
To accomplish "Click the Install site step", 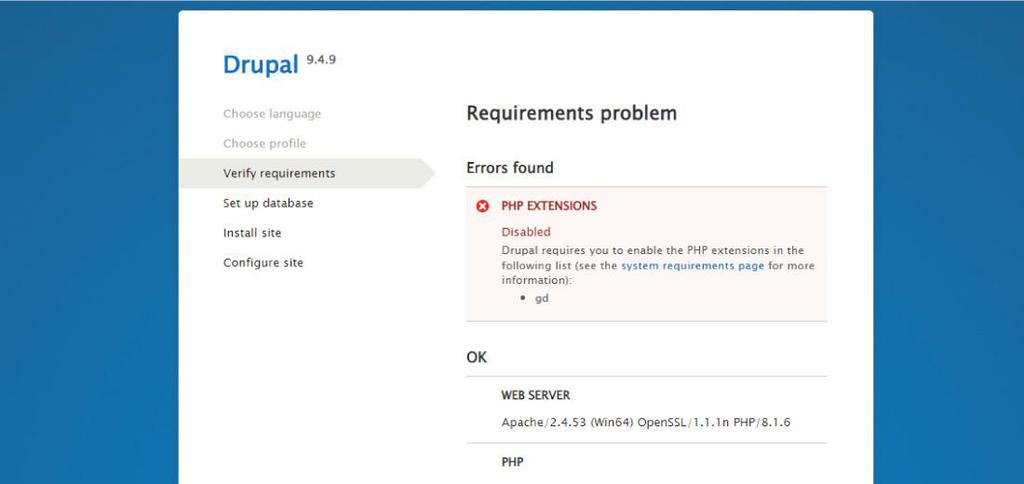I will click(x=252, y=233).
